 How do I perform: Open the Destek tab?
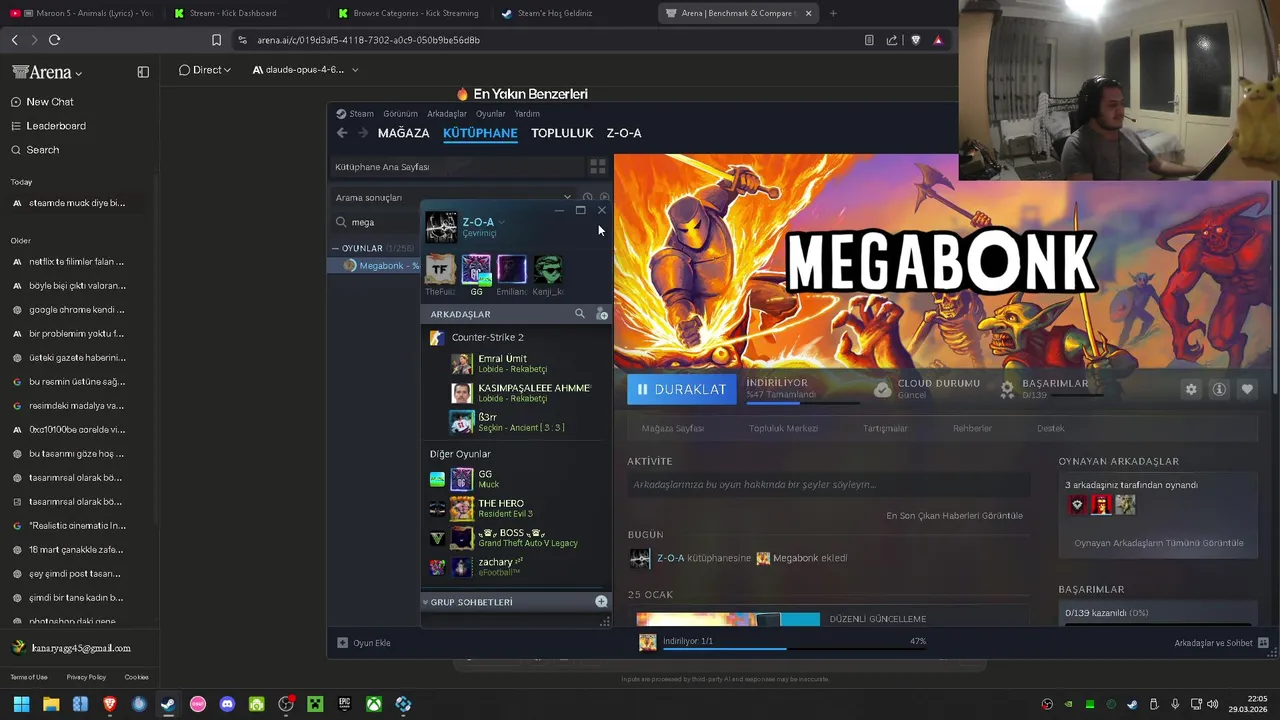[1050, 428]
